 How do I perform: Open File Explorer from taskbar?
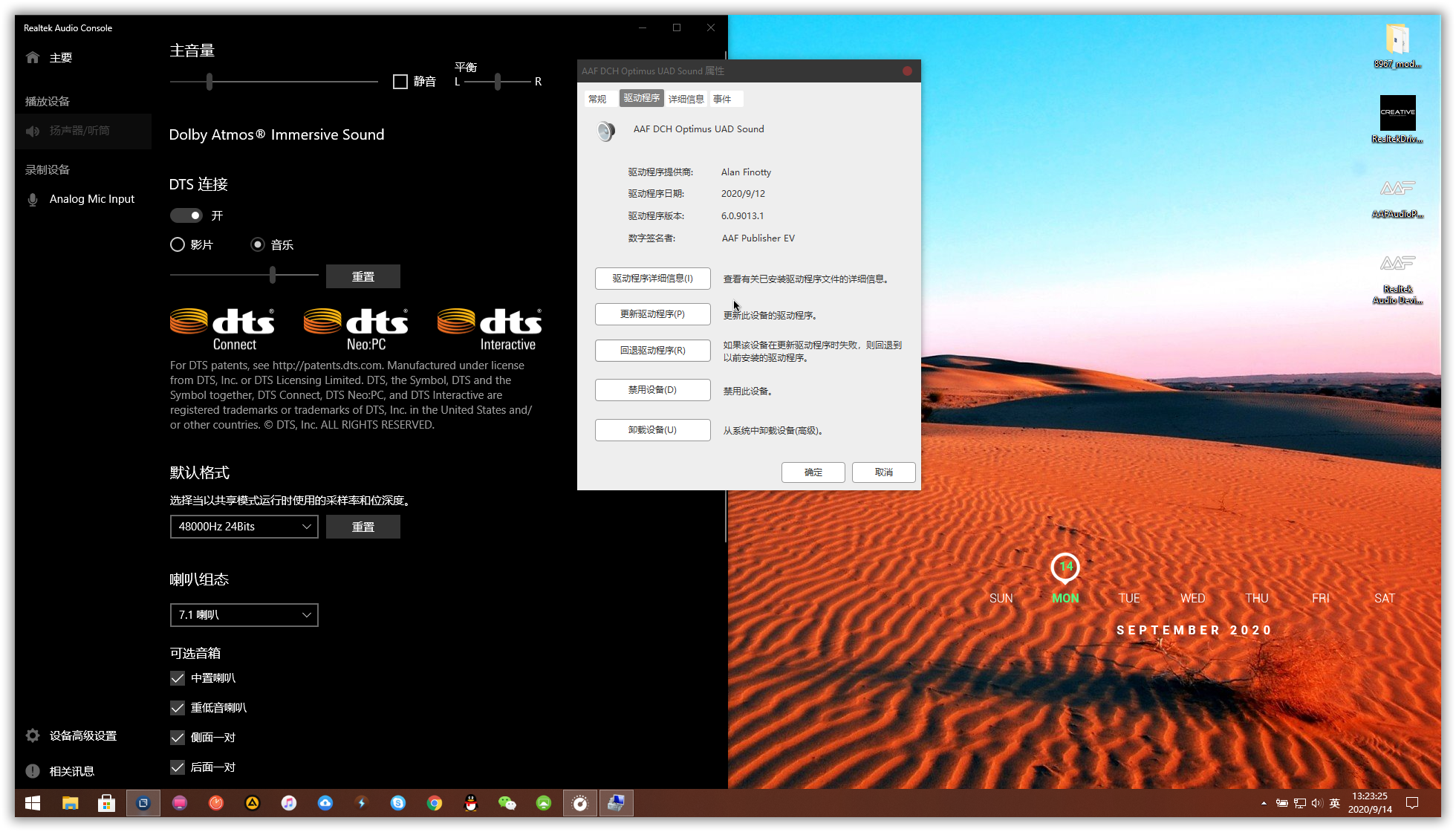click(70, 803)
